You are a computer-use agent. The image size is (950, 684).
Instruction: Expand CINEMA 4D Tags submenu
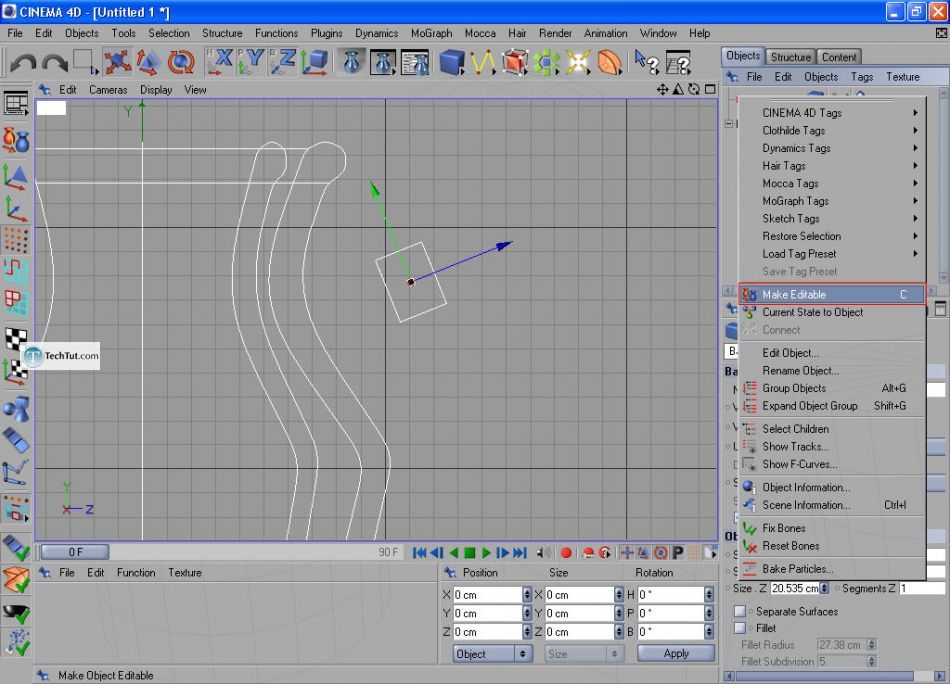832,113
